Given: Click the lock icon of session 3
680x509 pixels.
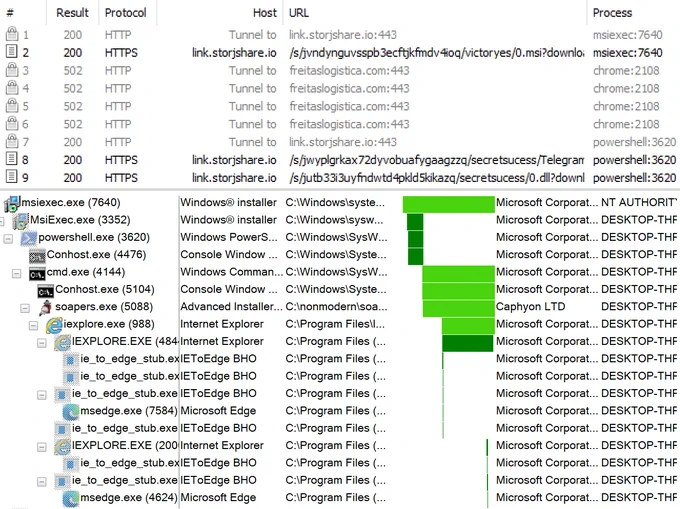Looking at the screenshot, I should coord(12,70).
